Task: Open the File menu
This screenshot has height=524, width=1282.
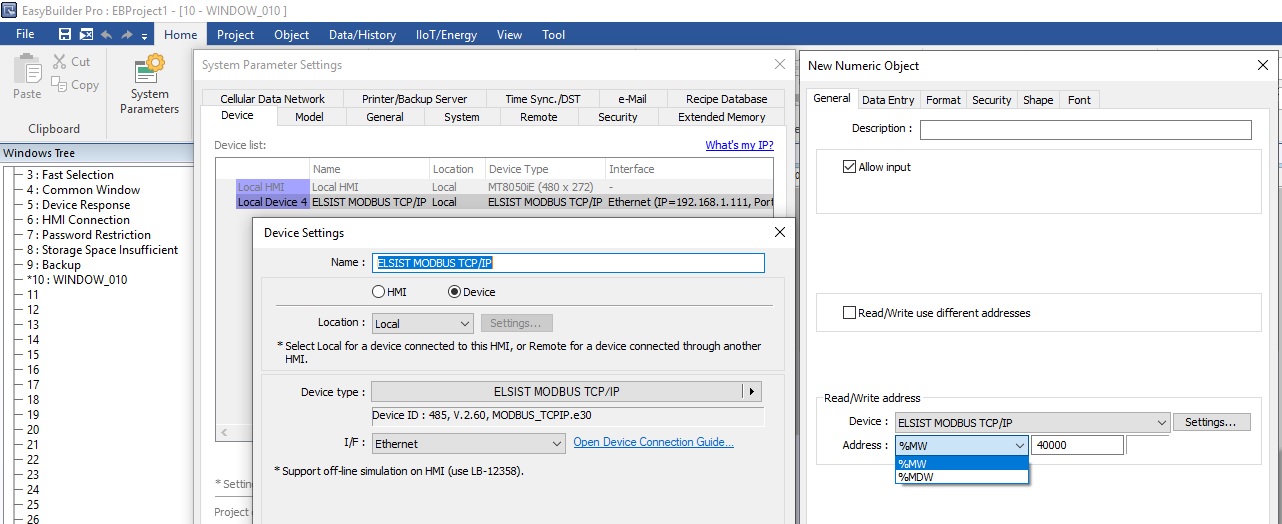Action: [x=25, y=34]
